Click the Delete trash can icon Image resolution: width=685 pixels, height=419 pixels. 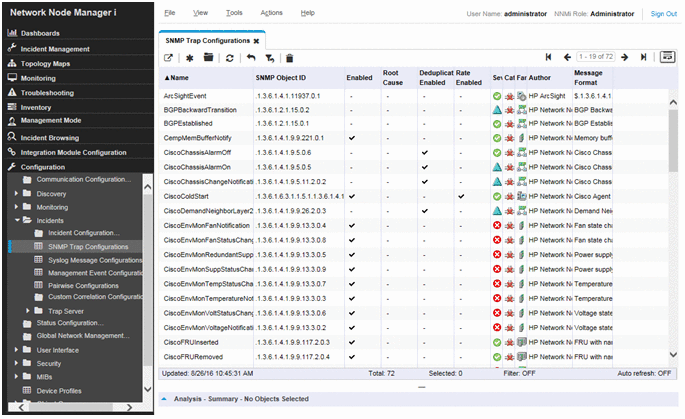289,58
